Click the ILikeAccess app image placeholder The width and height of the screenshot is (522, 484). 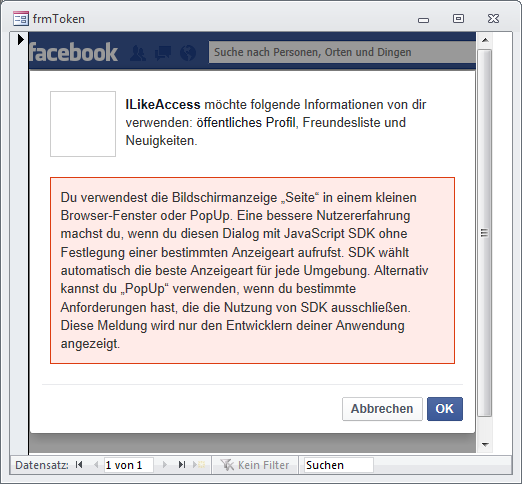coord(83,124)
